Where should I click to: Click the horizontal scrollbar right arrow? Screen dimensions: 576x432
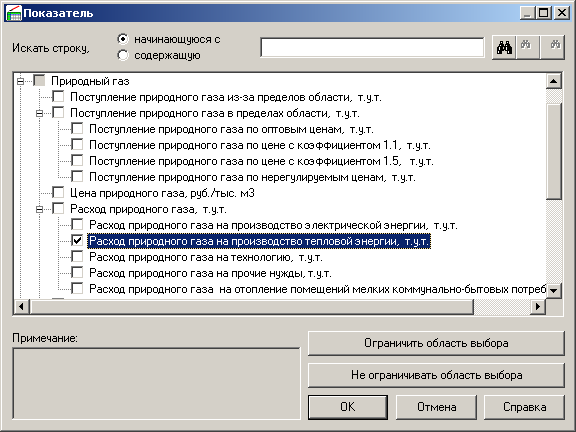[x=538, y=306]
